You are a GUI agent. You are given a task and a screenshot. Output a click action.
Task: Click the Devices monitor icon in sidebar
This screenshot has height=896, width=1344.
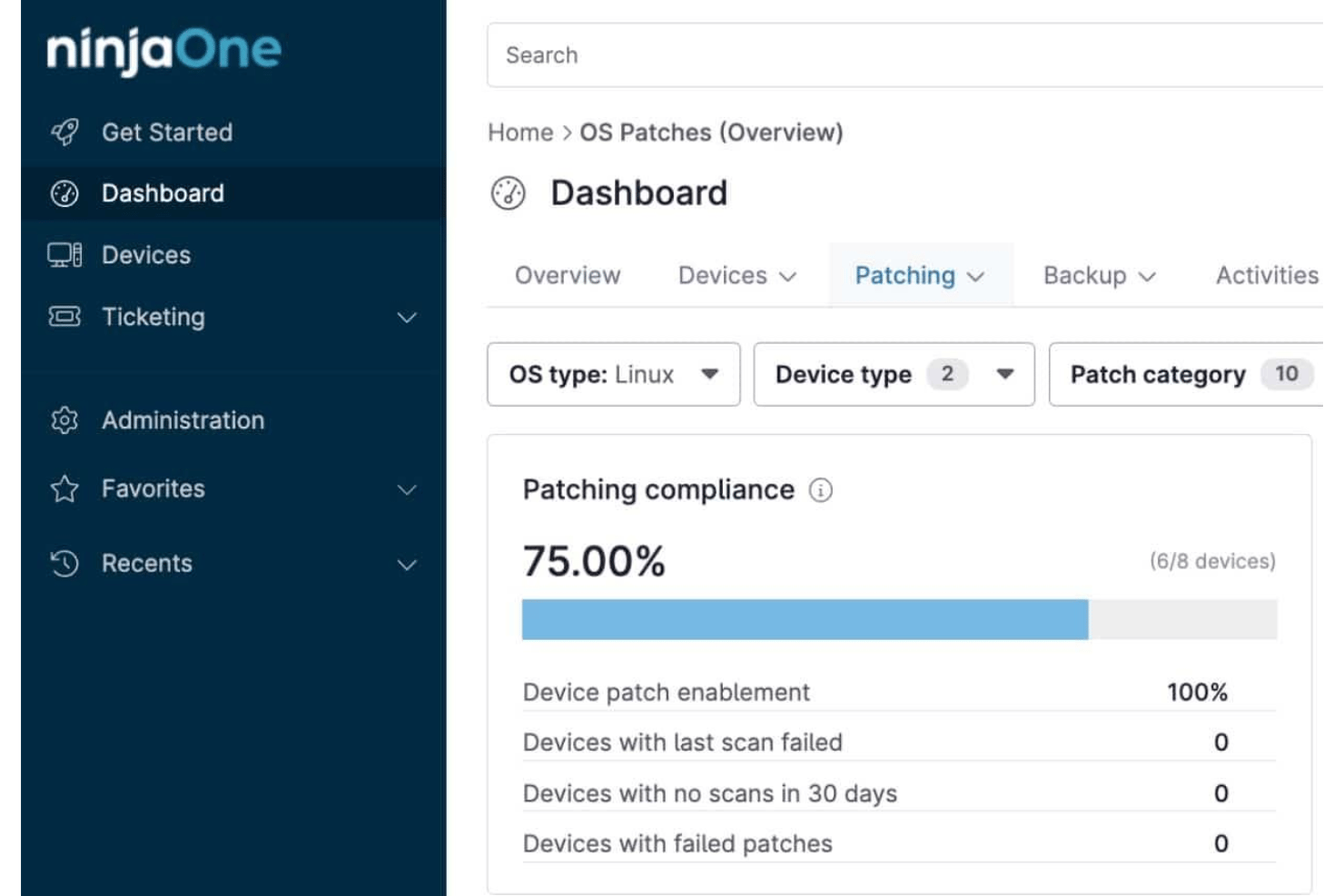coord(64,255)
